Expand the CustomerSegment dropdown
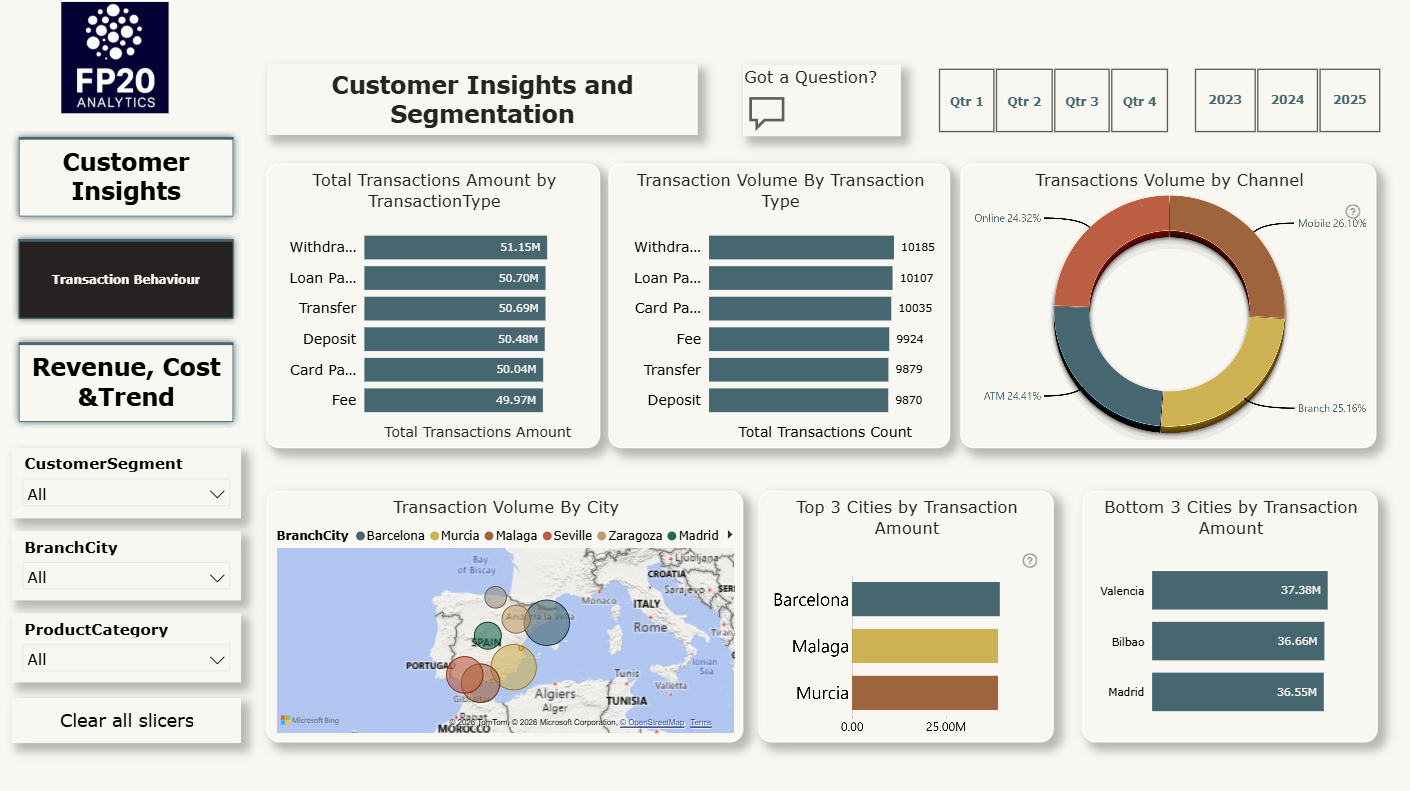Screen dimensions: 1410x791 point(126,494)
